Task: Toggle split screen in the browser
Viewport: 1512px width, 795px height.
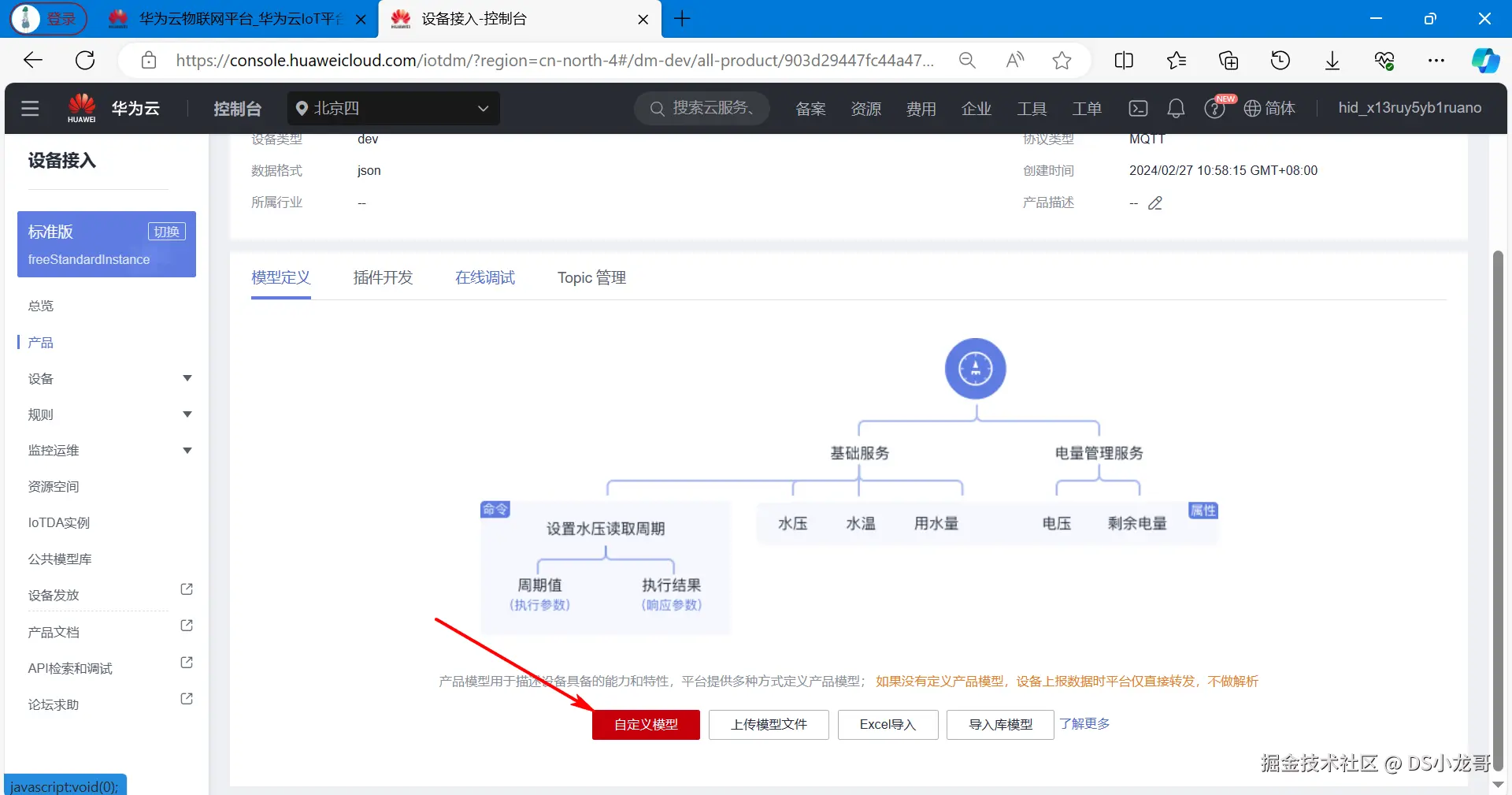Action: 1124,60
